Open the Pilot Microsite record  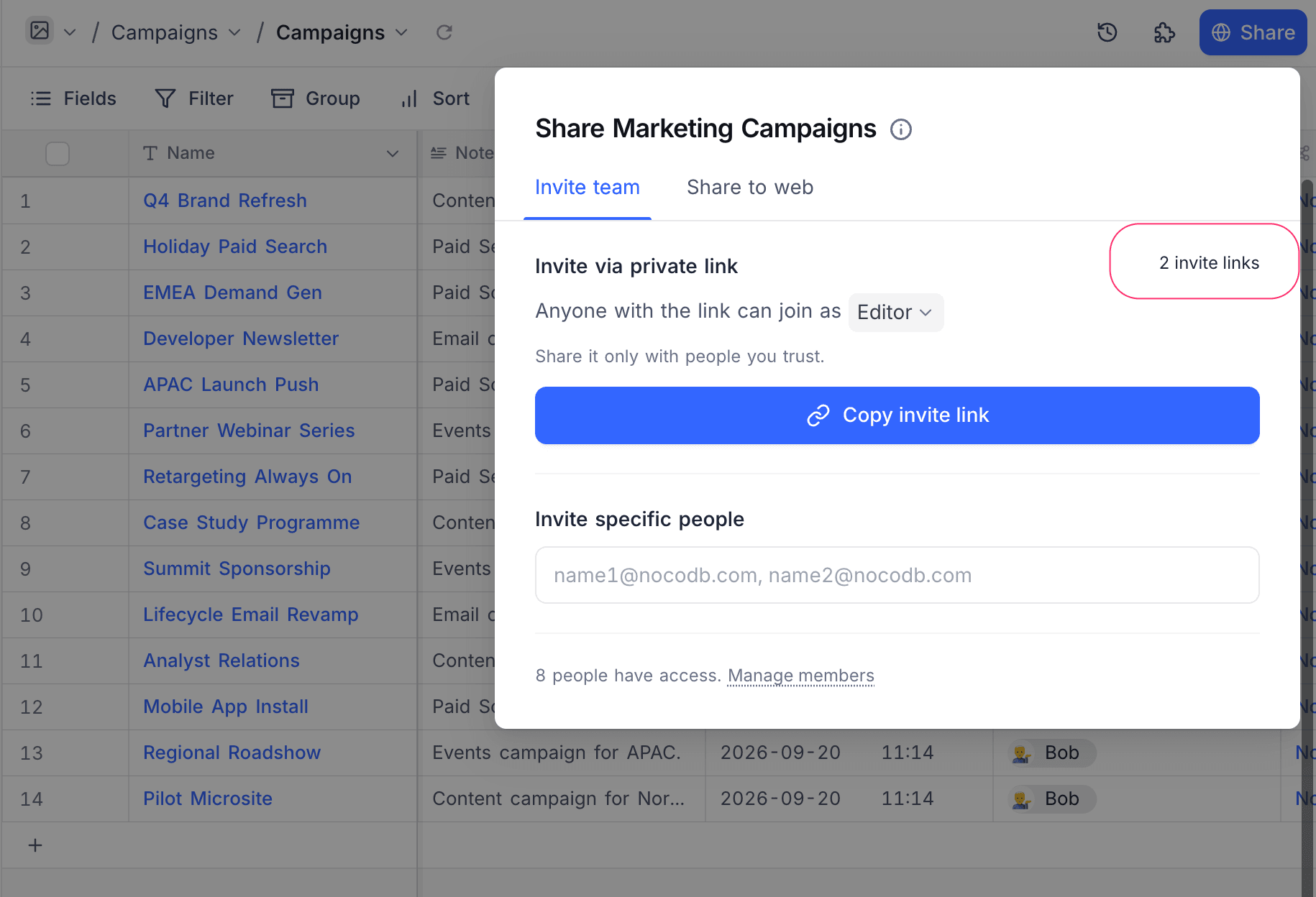coord(208,799)
